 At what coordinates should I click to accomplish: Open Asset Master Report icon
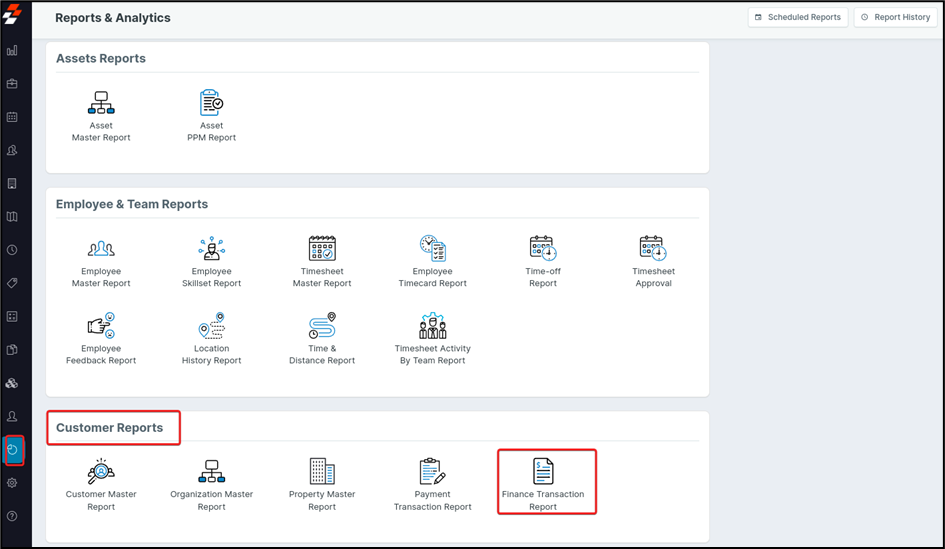101,103
